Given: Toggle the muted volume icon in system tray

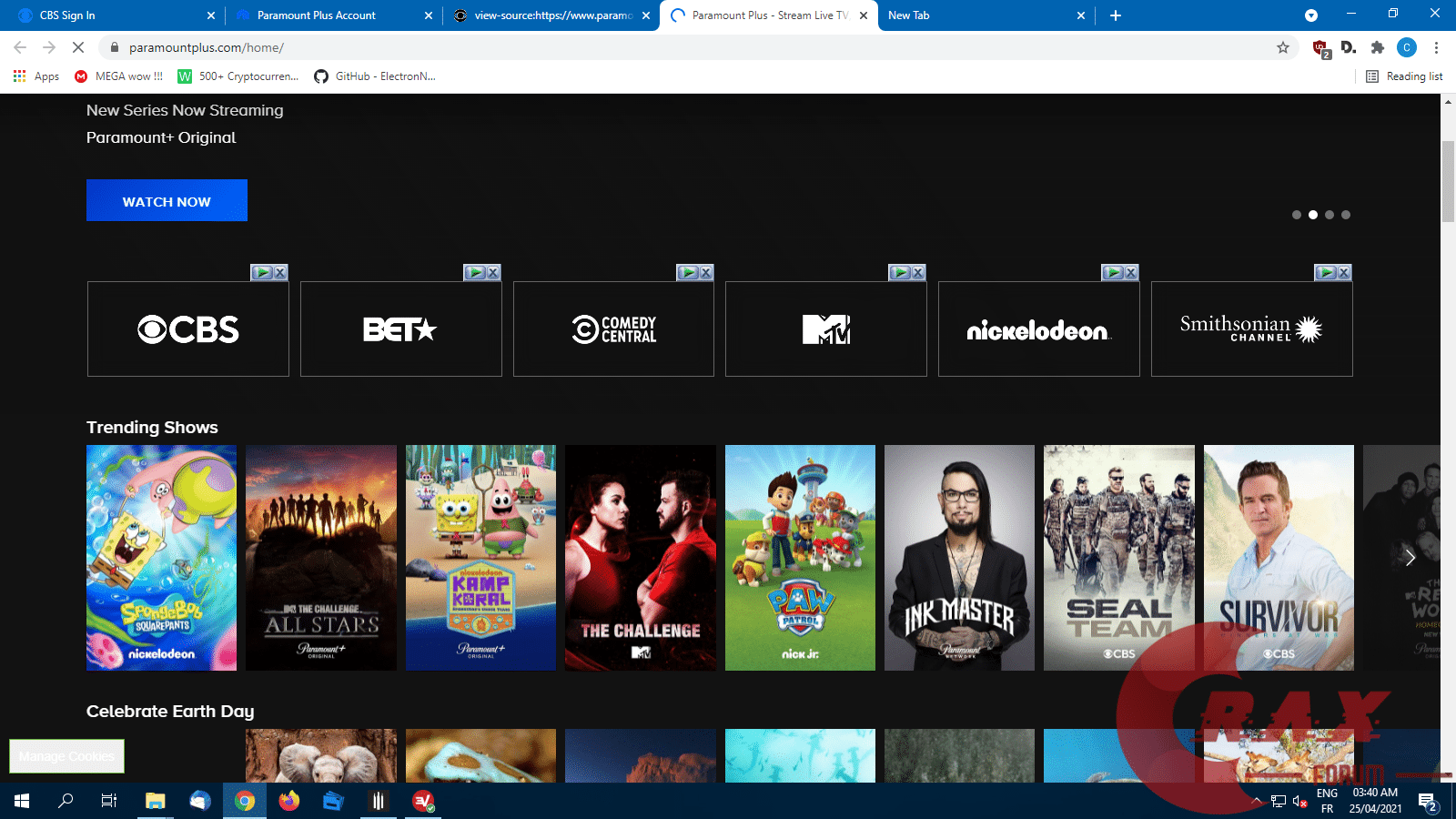Looking at the screenshot, I should pos(1300,801).
